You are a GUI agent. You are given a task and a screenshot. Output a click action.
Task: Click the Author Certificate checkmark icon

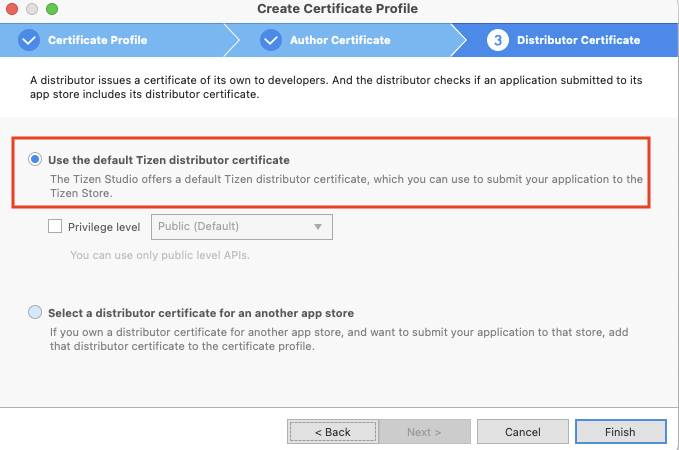[x=271, y=40]
